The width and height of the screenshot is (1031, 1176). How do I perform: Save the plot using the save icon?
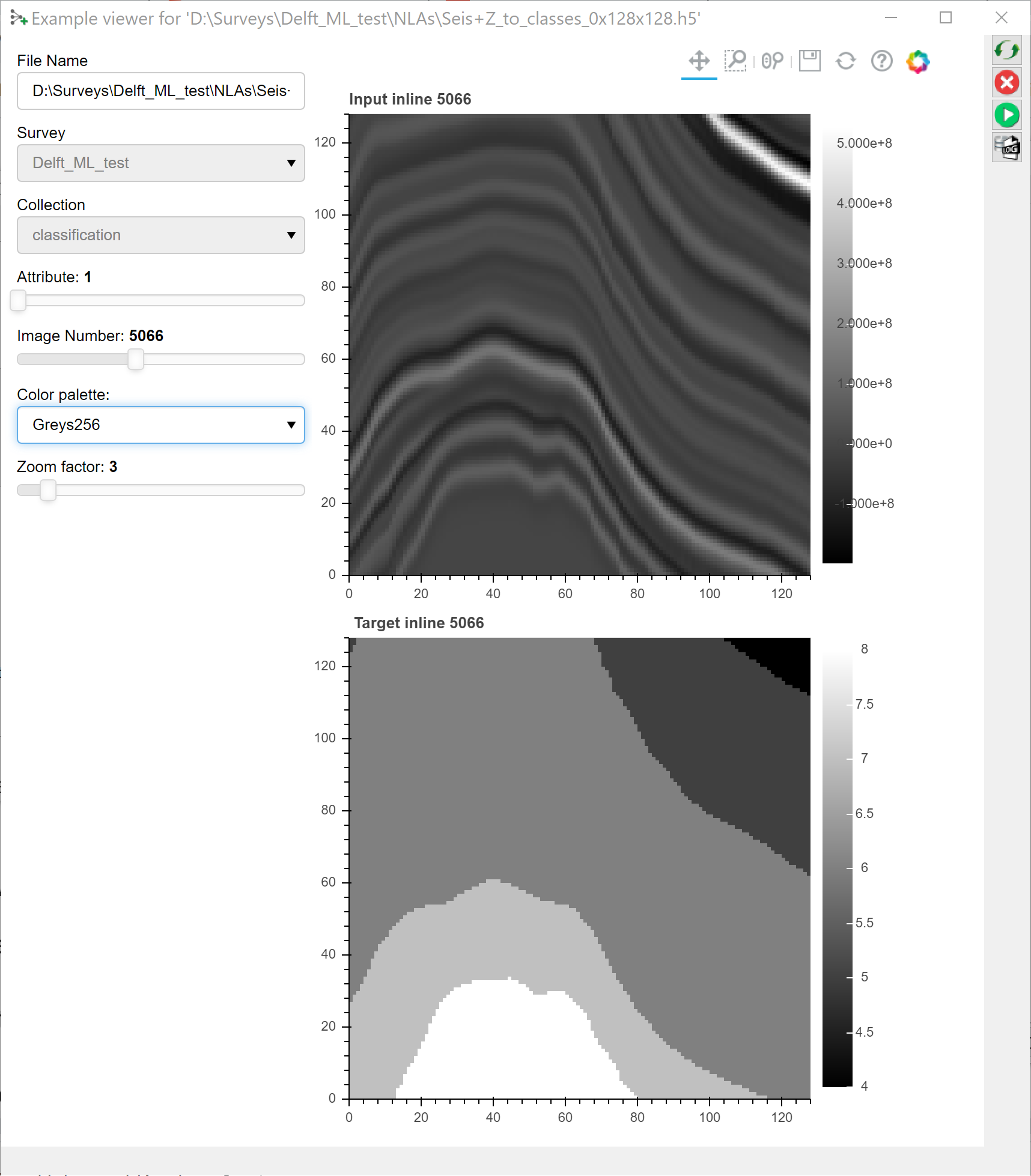809,61
